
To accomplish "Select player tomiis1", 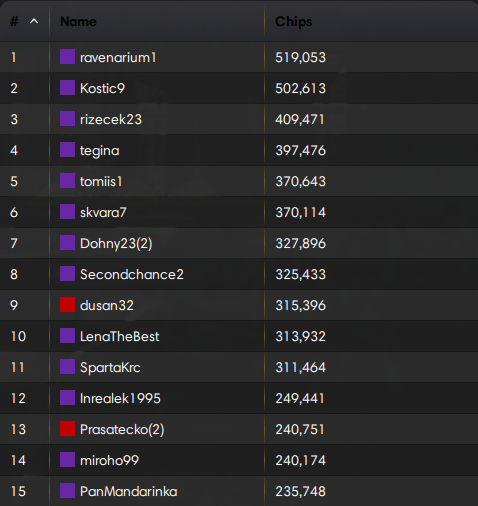I will pyautogui.click(x=101, y=181).
